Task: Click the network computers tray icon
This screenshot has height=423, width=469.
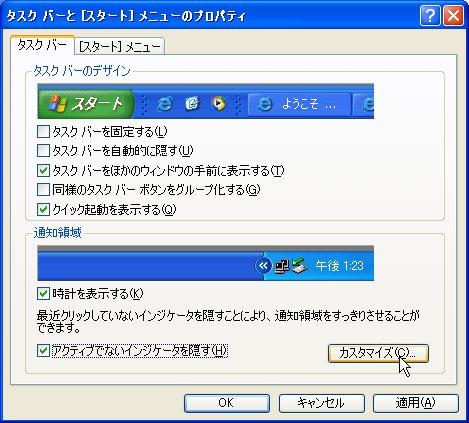Action: click(282, 267)
